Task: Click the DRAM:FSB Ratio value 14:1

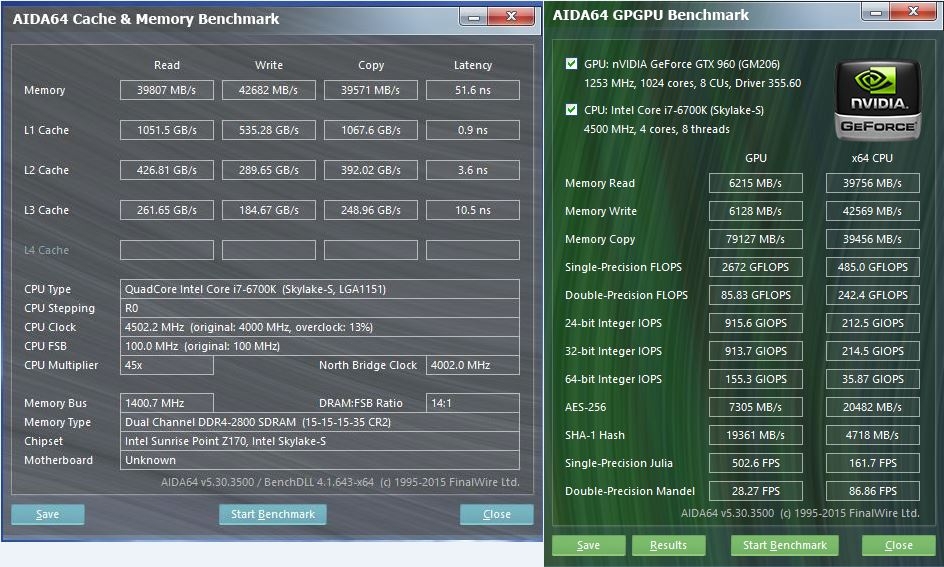Action: pyautogui.click(x=473, y=403)
